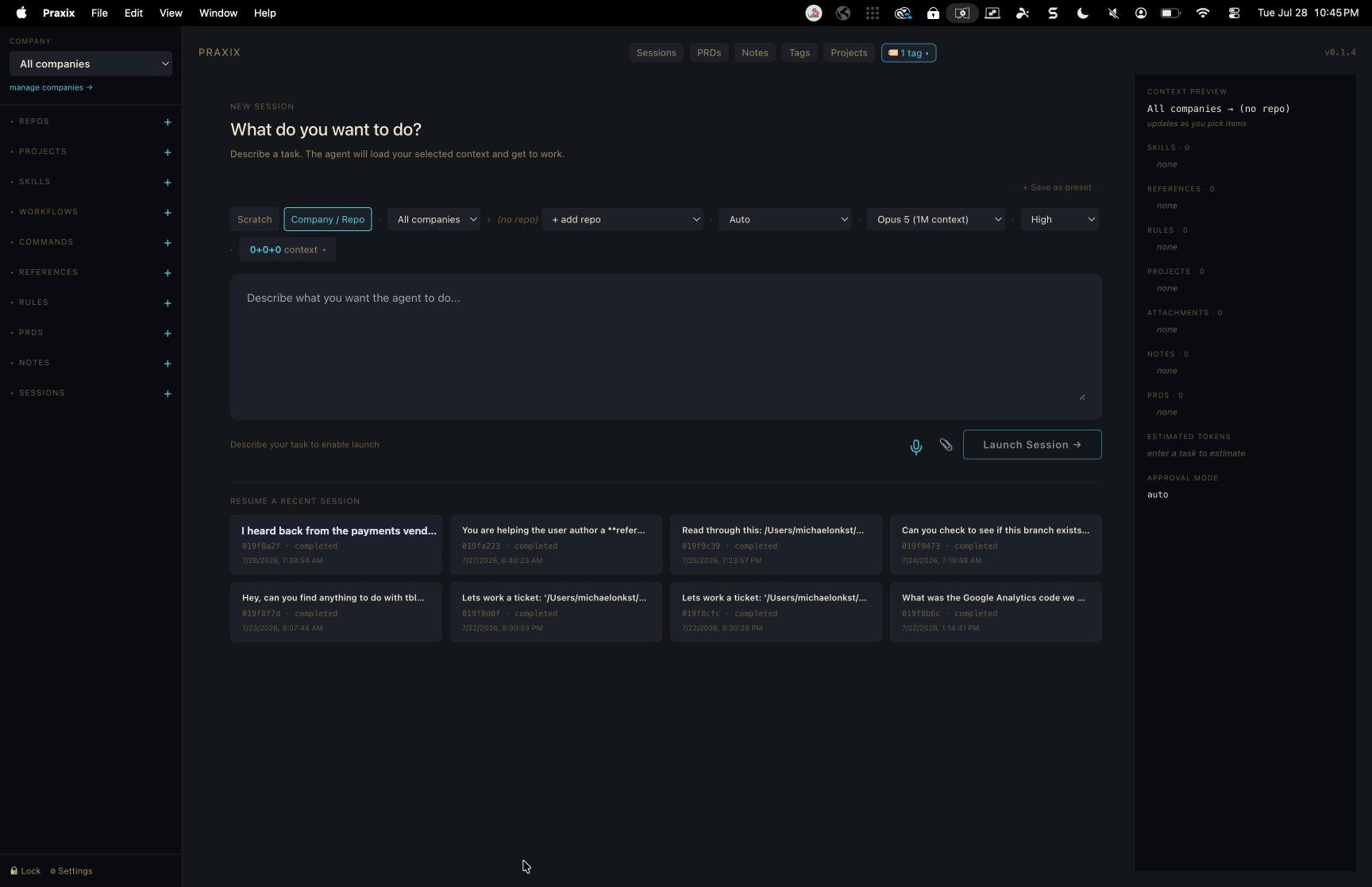Open the add repo dropdown

623,219
